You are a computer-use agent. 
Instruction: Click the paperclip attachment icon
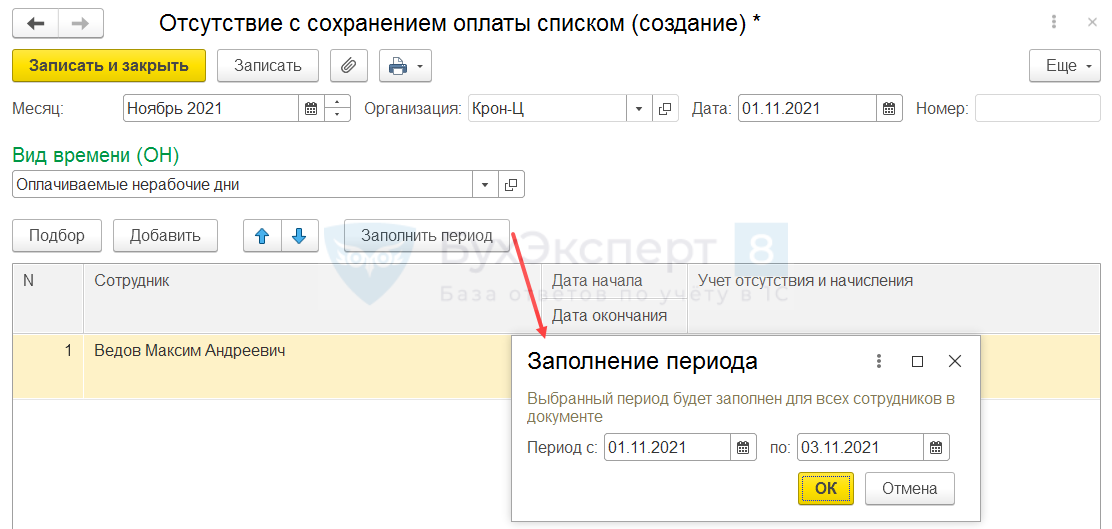click(x=348, y=66)
